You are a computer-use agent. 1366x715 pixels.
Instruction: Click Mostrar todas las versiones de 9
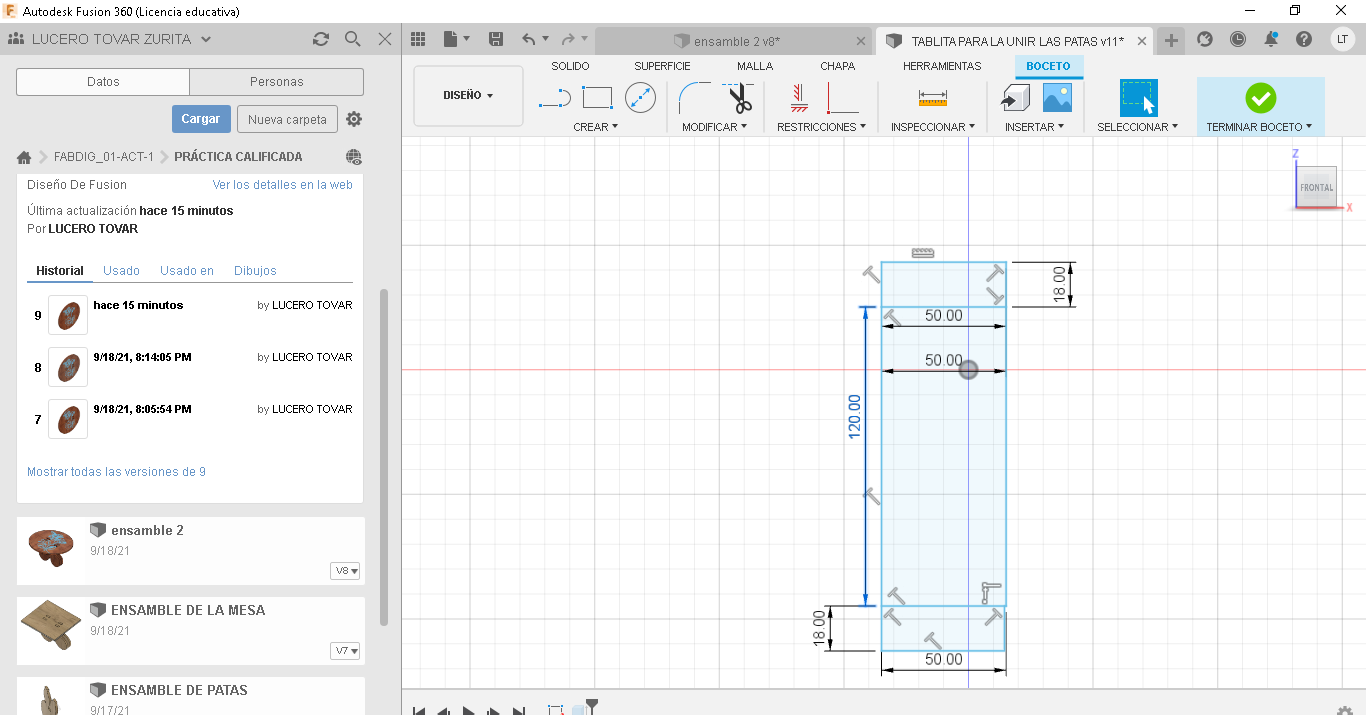[x=116, y=472]
